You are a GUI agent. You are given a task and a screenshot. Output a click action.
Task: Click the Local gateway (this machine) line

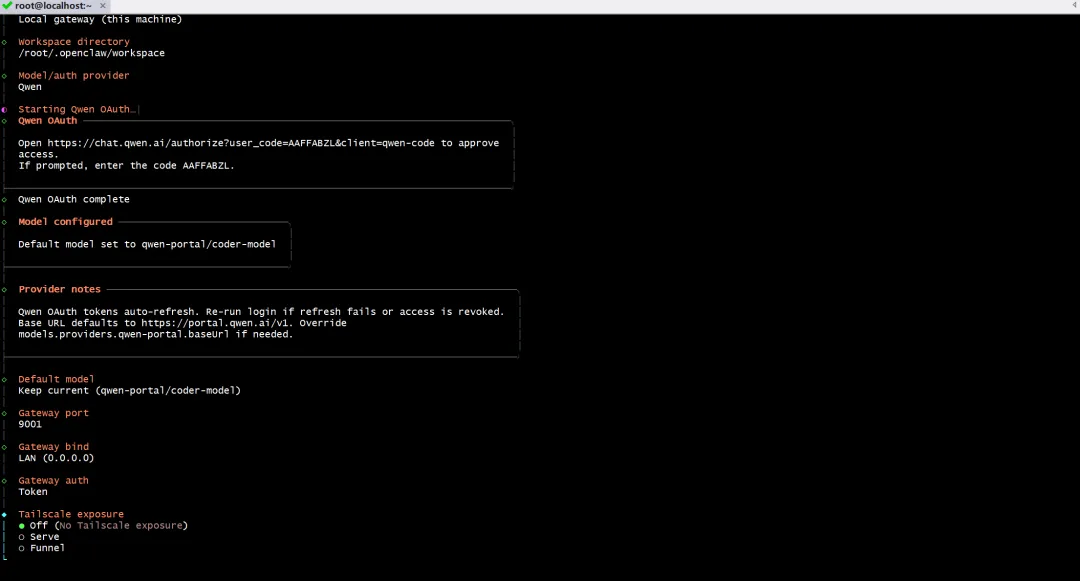coord(101,19)
